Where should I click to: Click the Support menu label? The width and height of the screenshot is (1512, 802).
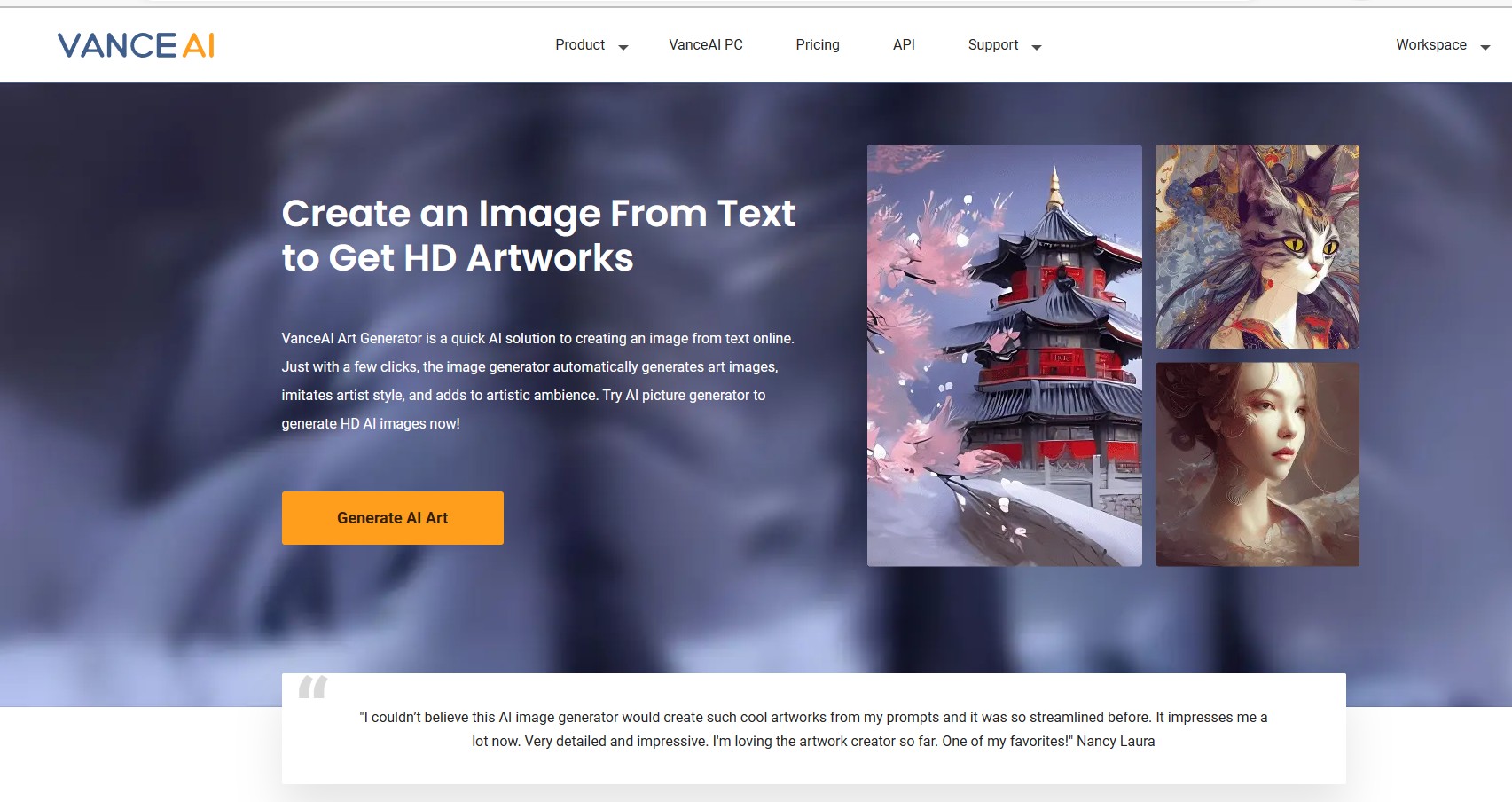tap(992, 45)
